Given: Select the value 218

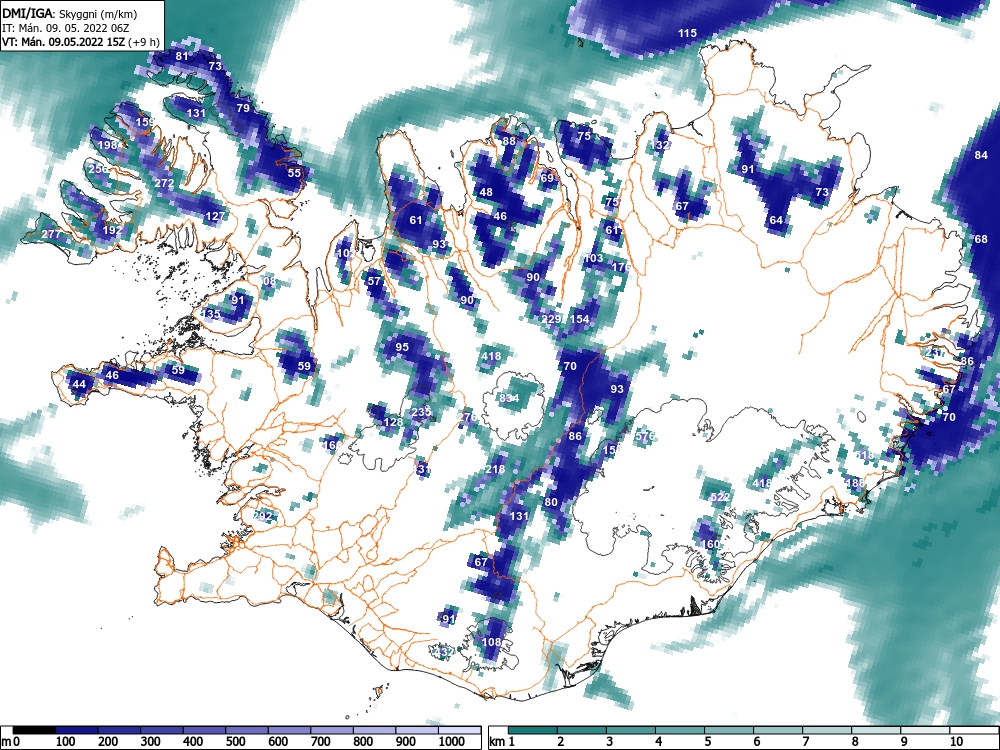Looking at the screenshot, I should [495, 469].
